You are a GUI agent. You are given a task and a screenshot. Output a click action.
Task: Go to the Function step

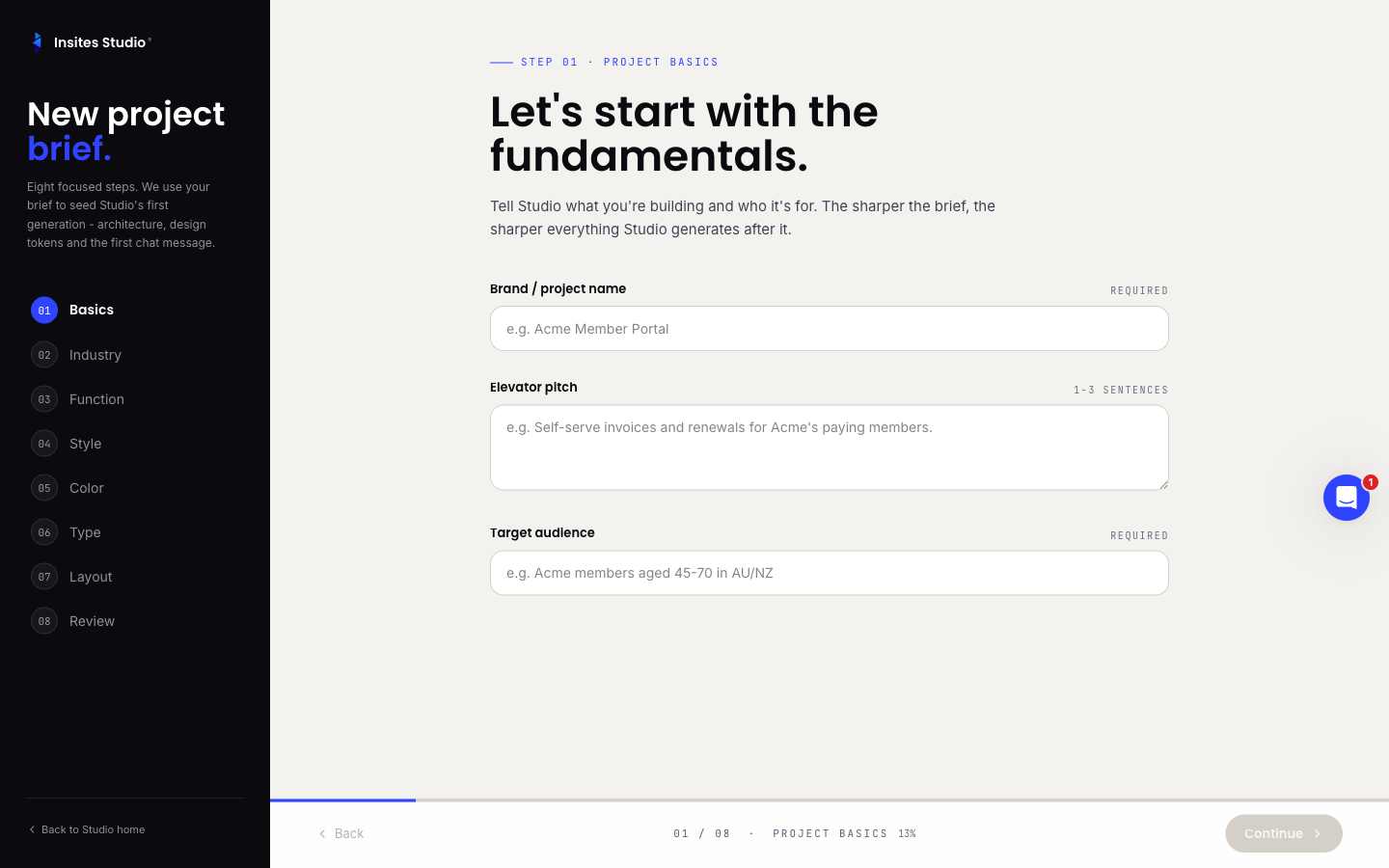click(135, 399)
